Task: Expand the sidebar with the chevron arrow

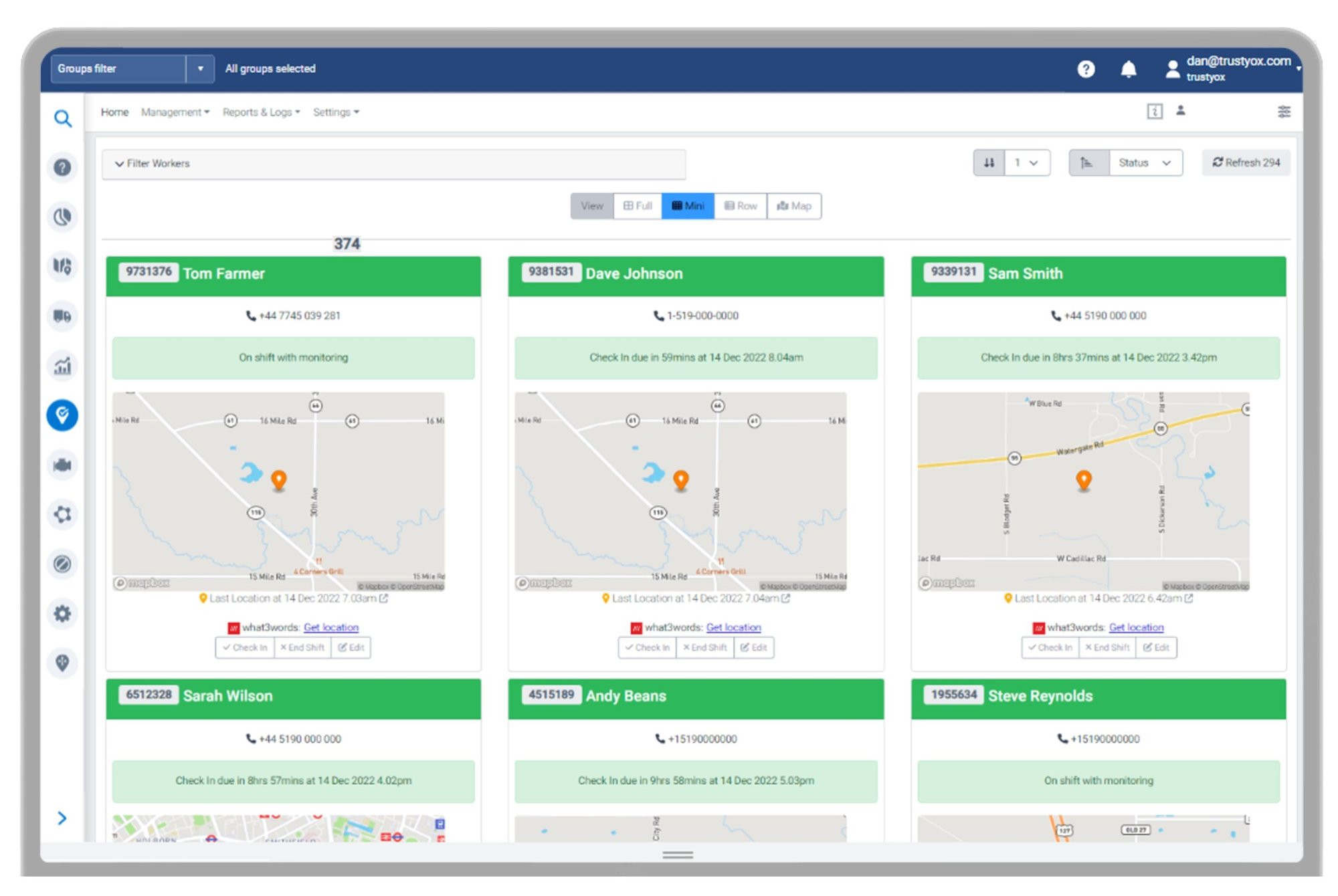Action: (62, 818)
